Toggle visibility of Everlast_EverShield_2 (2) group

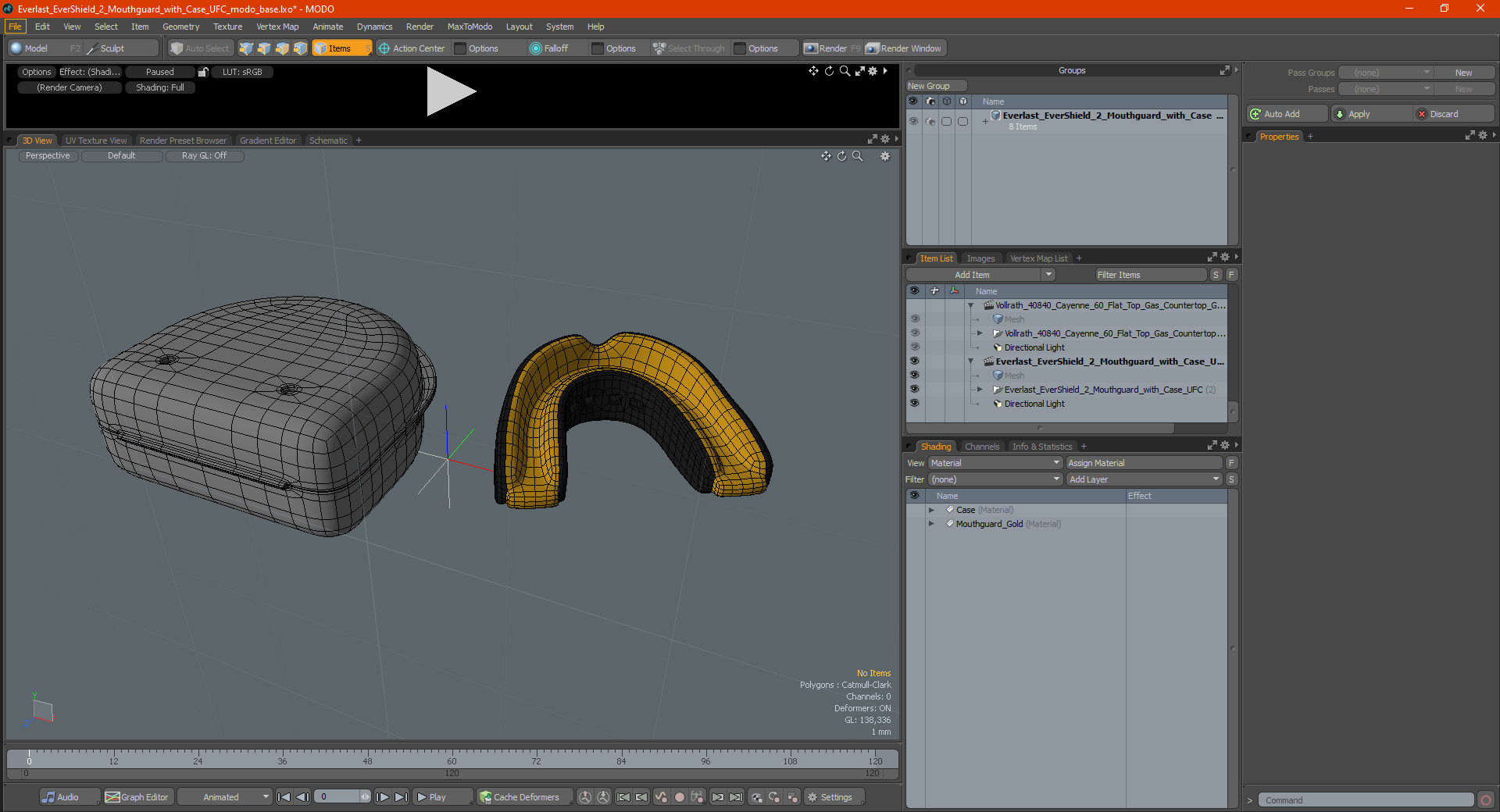914,390
